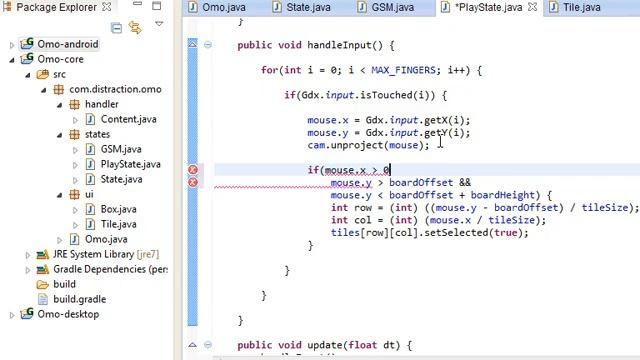Viewport: 640px width, 360px height.
Task: Expand Omo.java tree node arrow
Action: point(60,240)
